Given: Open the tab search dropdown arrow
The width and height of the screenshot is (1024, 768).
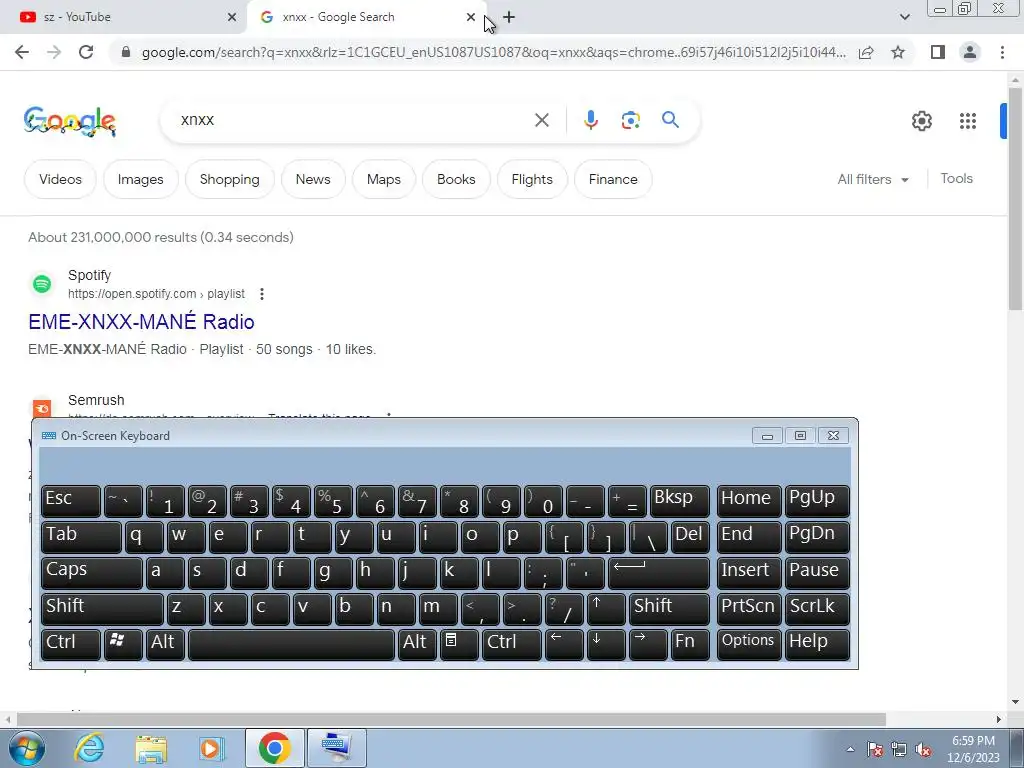Looking at the screenshot, I should pos(904,17).
